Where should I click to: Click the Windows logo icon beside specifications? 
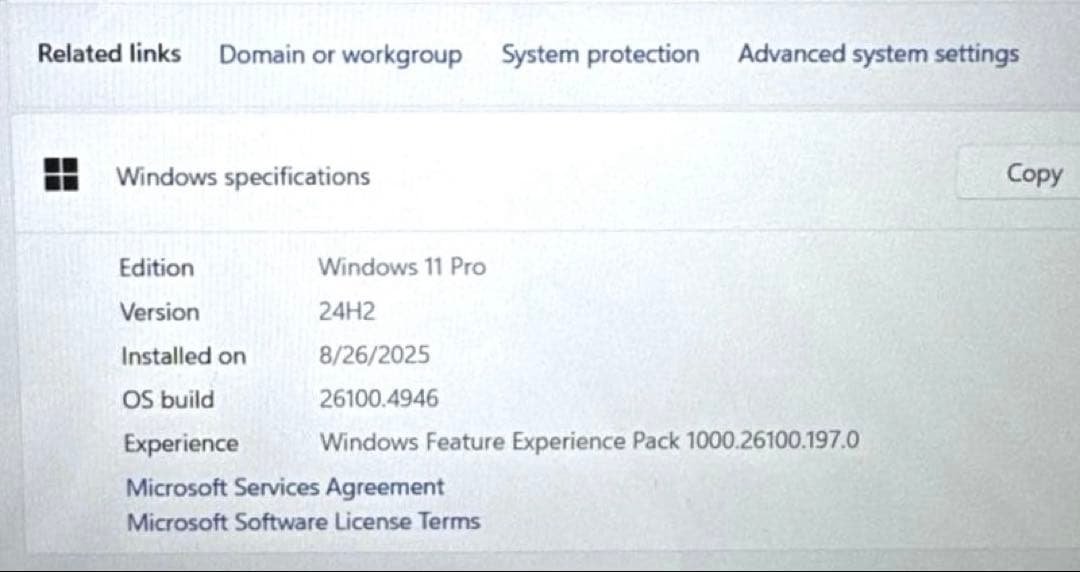tap(62, 174)
